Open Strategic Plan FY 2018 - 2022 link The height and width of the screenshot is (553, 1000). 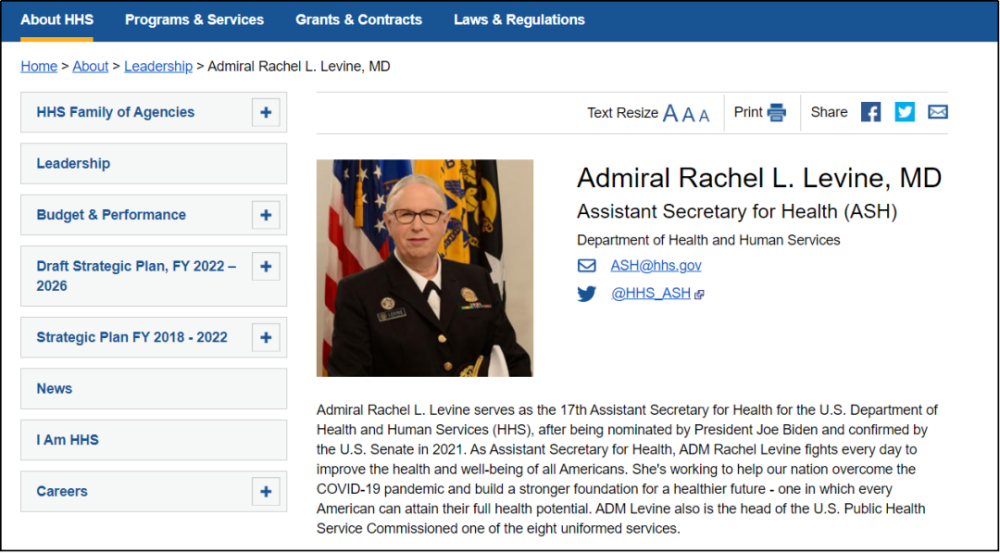132,337
